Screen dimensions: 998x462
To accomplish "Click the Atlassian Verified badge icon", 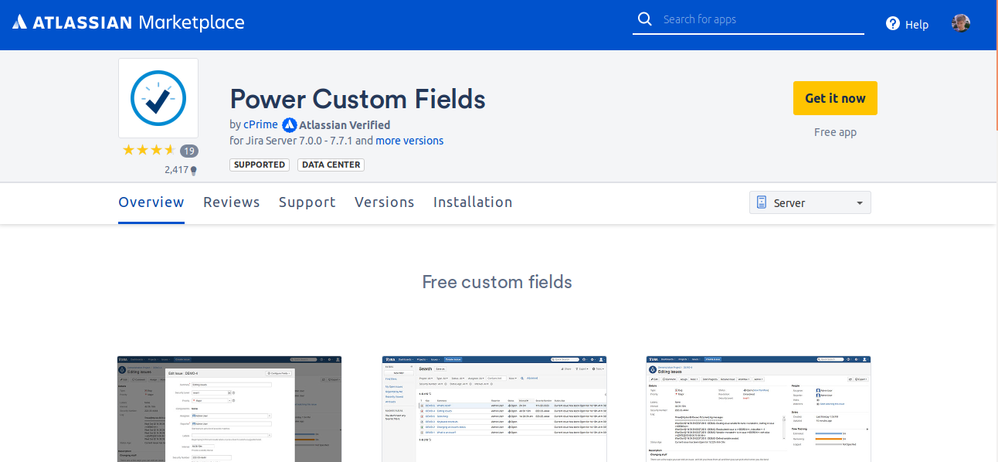I will coord(290,125).
